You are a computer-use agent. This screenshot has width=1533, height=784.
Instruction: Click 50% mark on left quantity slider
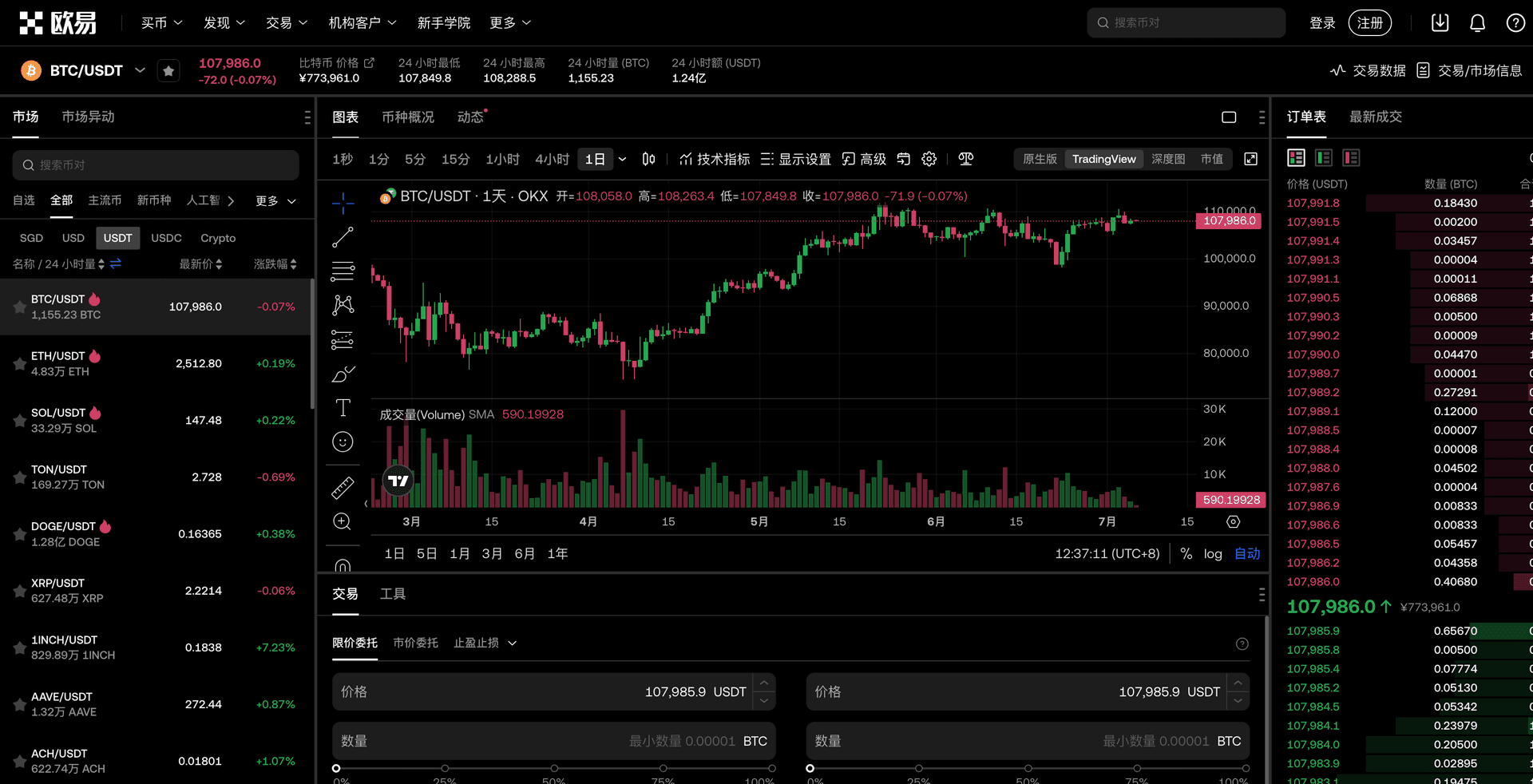coord(554,768)
